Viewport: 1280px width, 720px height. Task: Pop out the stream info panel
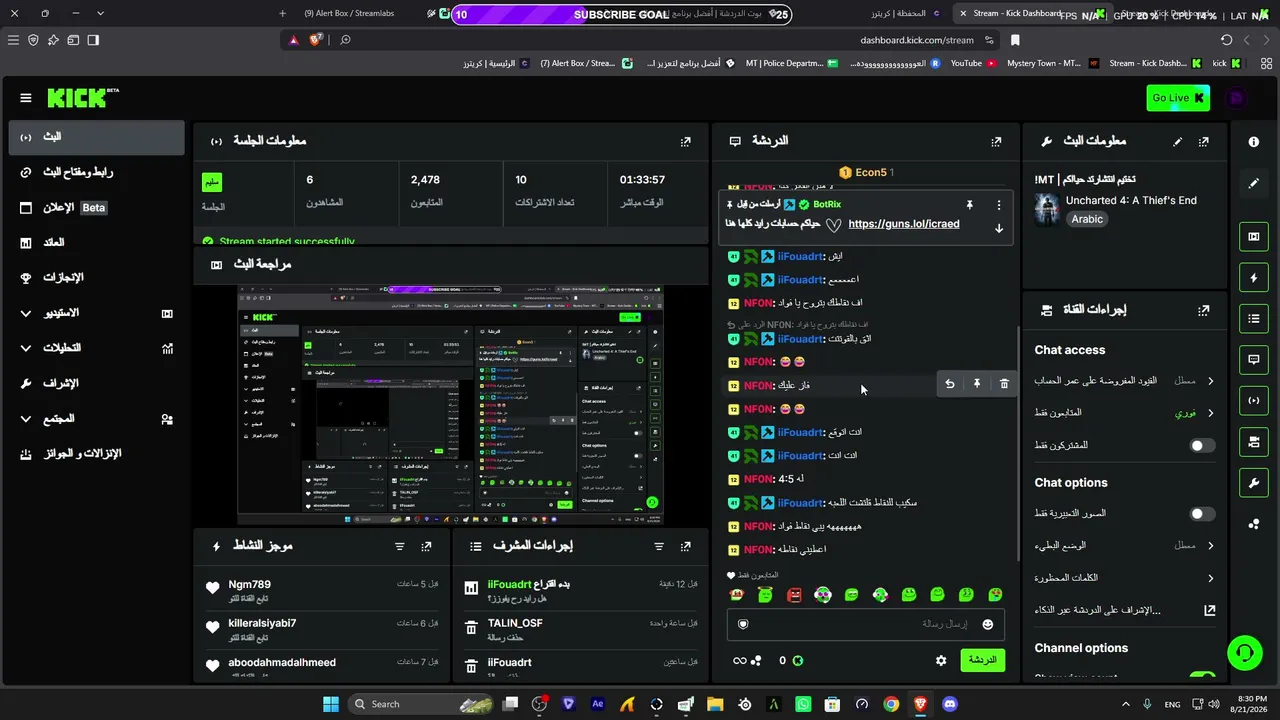(1203, 142)
